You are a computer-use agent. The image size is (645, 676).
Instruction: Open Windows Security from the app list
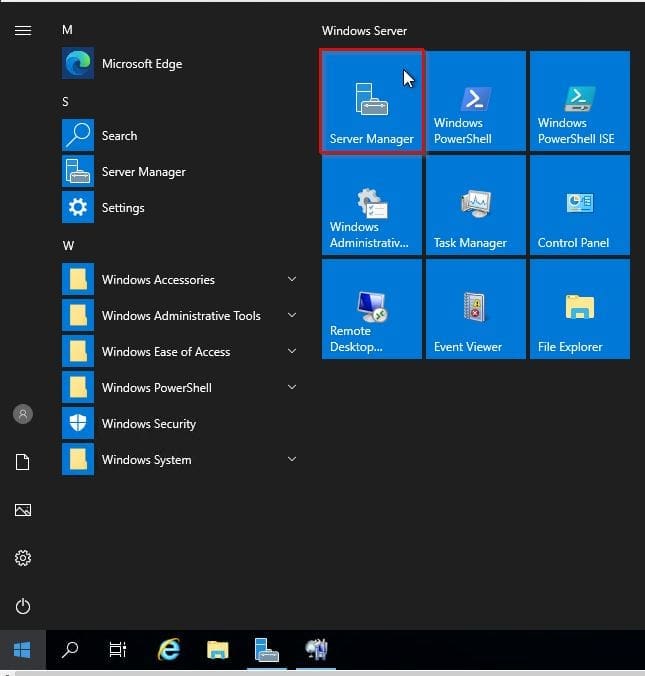149,424
